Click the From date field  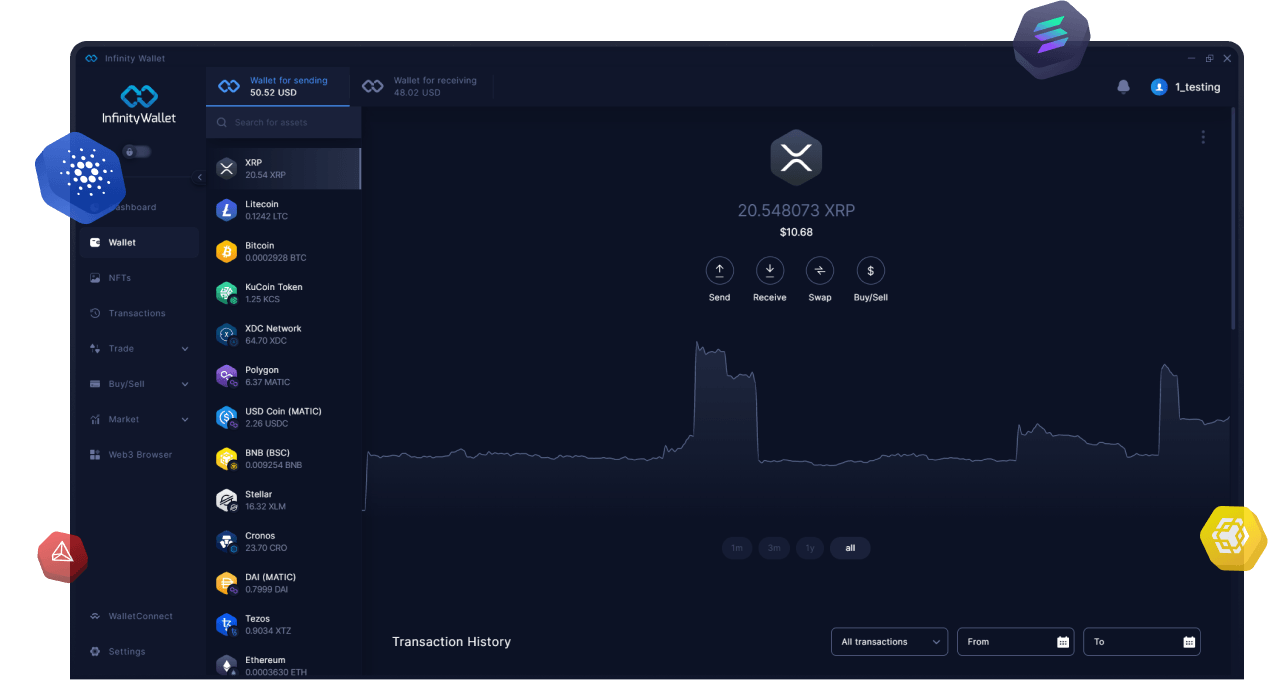point(1016,642)
